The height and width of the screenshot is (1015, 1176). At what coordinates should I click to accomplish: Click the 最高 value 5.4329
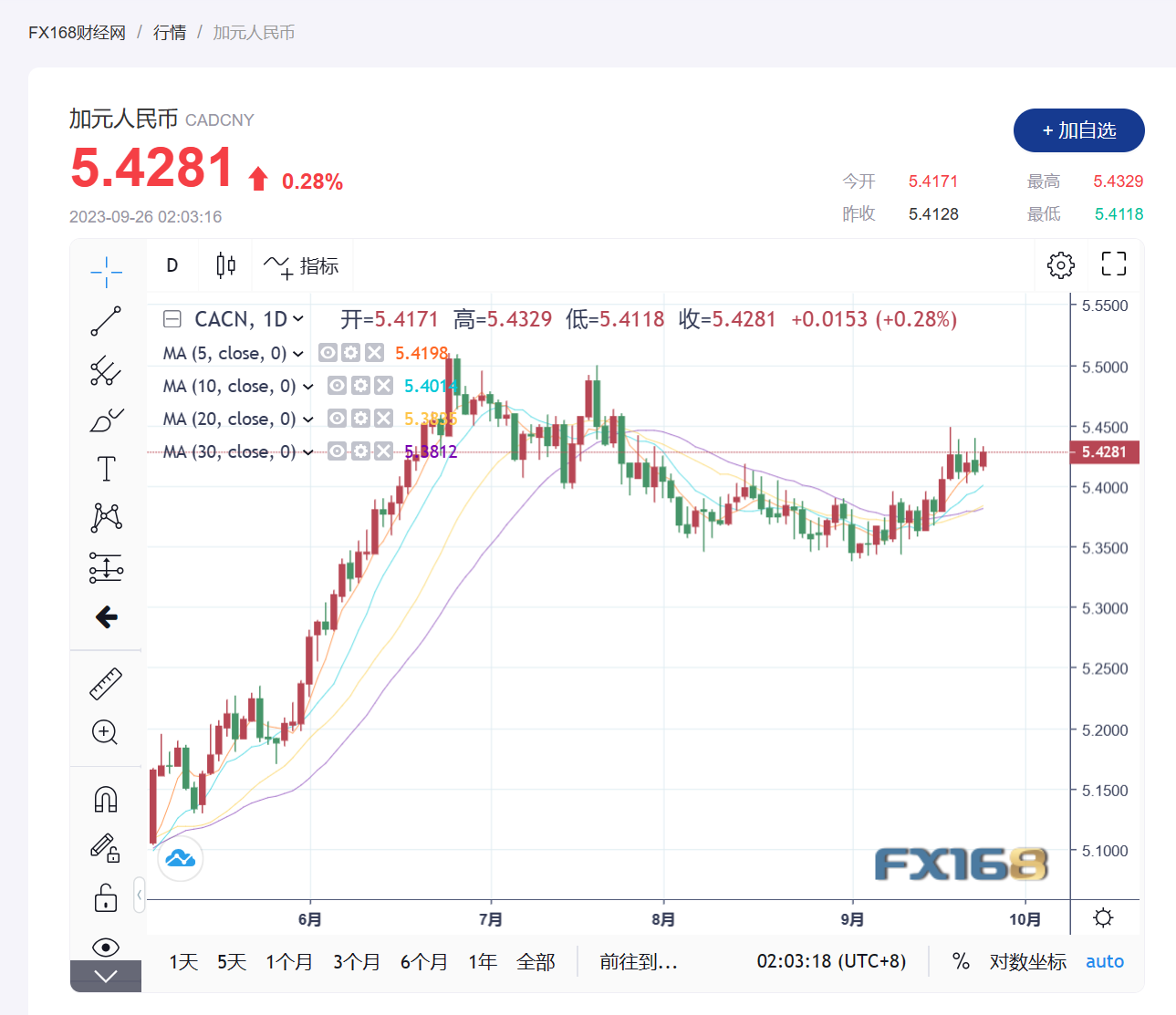1119,181
